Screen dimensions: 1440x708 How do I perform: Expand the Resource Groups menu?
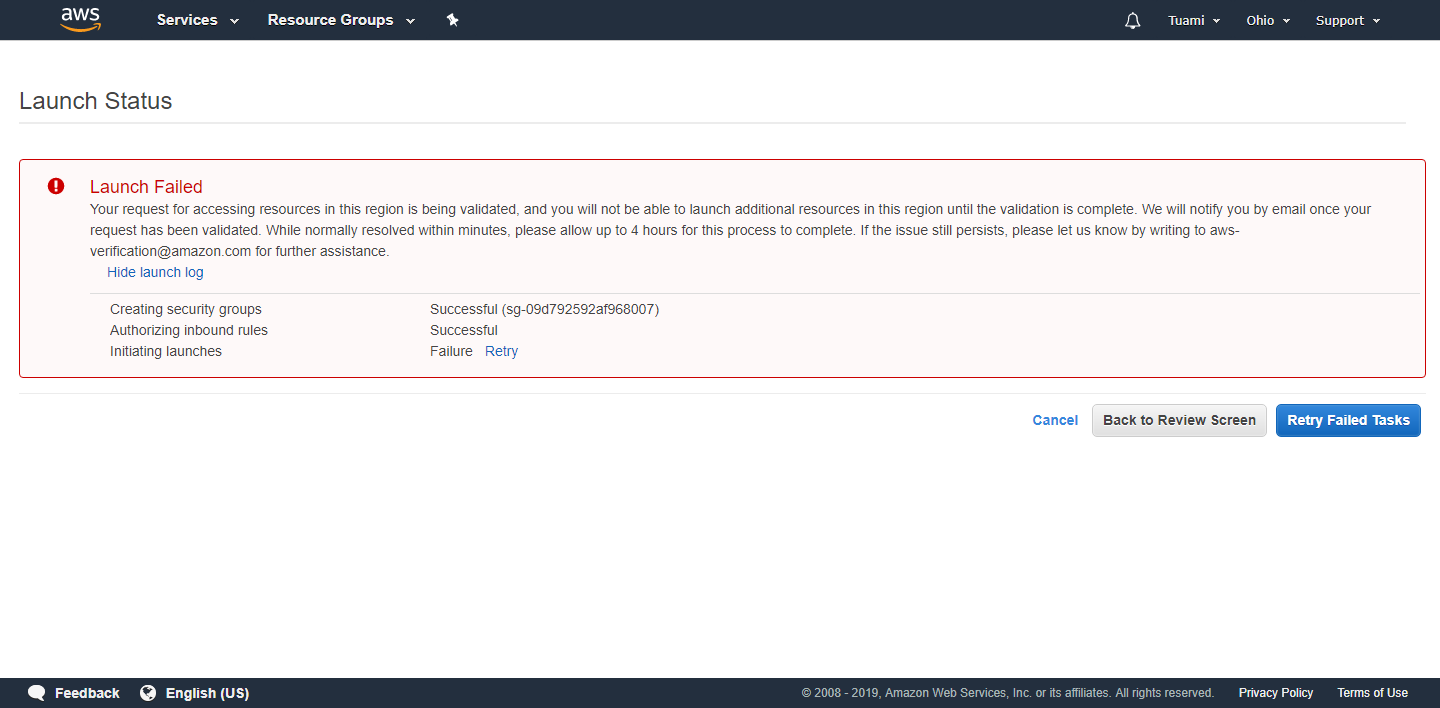[x=340, y=20]
